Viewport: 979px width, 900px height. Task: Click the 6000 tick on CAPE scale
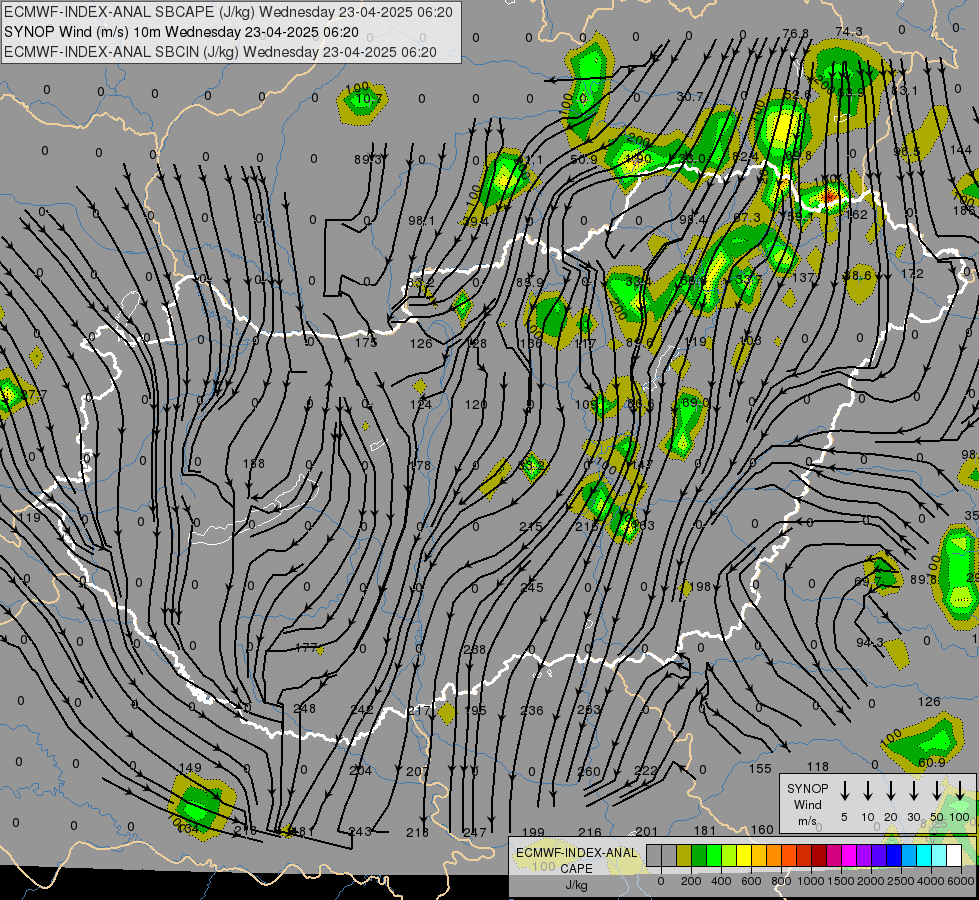point(962,881)
